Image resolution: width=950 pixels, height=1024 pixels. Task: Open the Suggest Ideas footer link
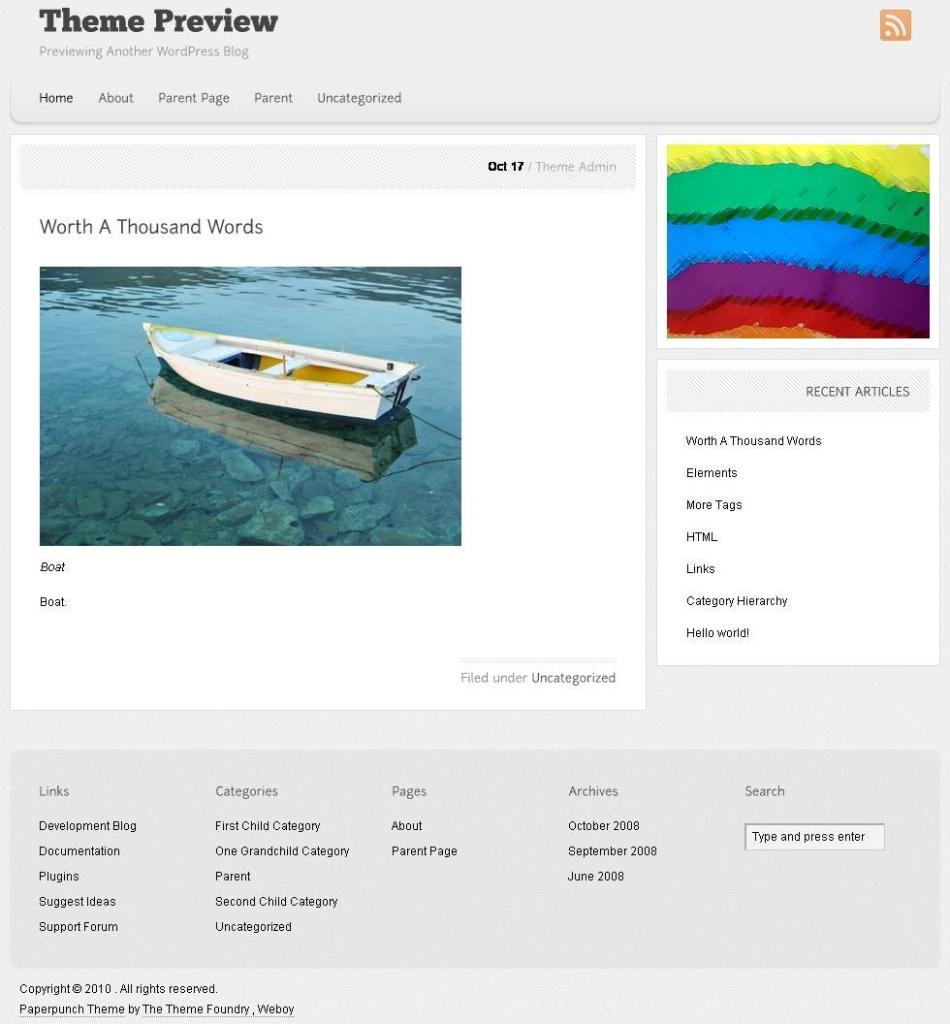pyautogui.click(x=77, y=901)
